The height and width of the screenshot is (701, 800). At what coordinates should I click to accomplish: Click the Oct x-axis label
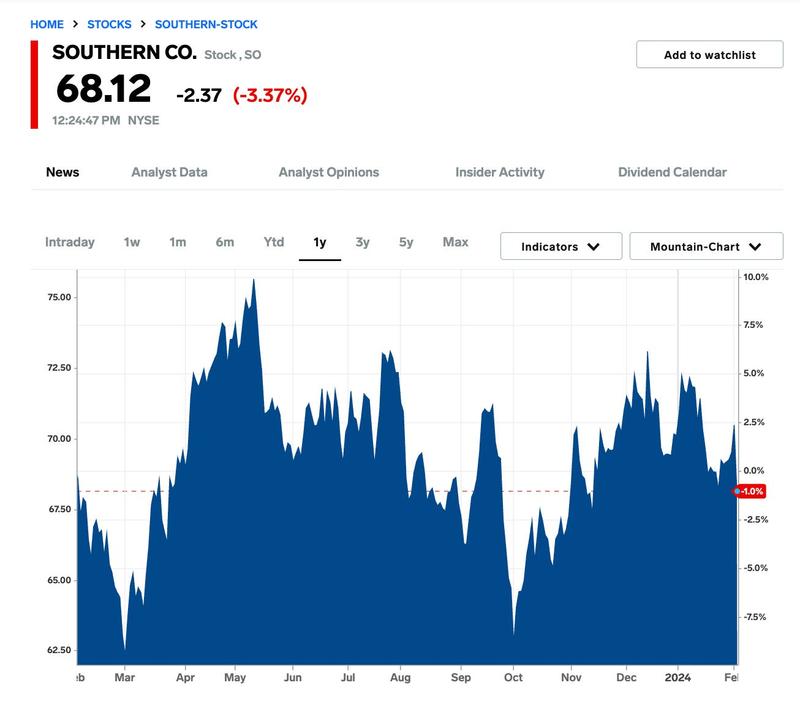click(x=513, y=678)
